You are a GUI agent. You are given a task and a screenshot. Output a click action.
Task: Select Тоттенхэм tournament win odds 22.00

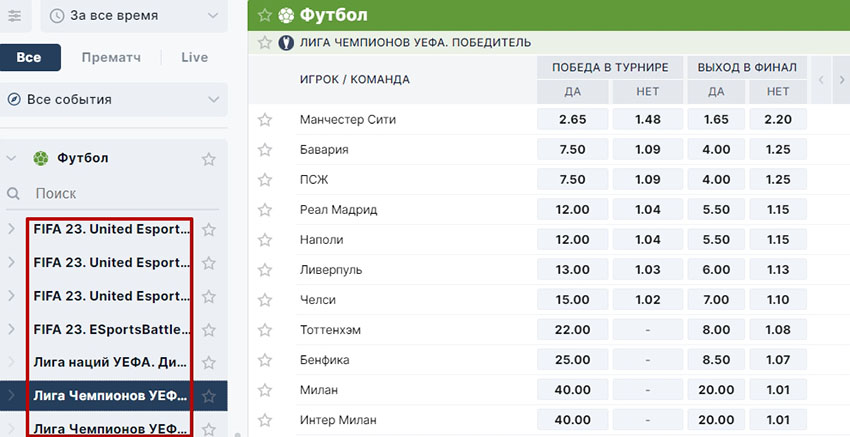point(572,330)
